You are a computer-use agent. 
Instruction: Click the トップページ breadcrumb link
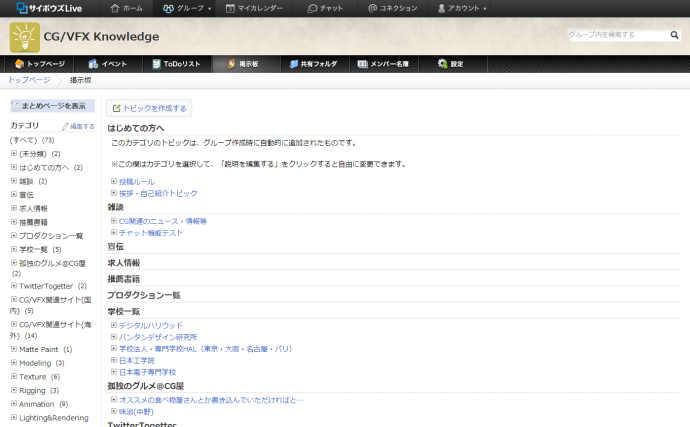(x=29, y=80)
